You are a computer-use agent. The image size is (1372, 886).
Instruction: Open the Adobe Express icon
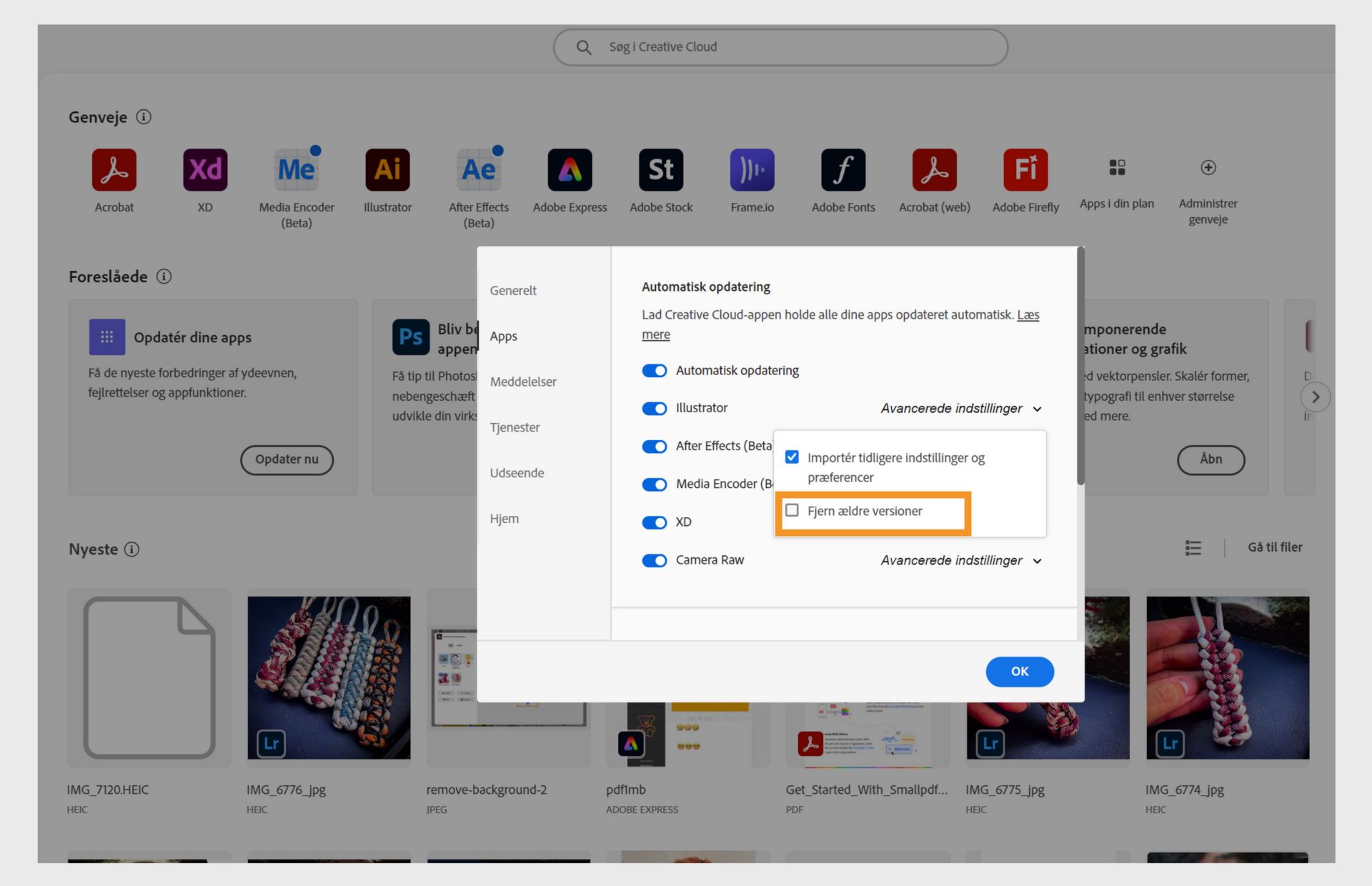point(570,170)
